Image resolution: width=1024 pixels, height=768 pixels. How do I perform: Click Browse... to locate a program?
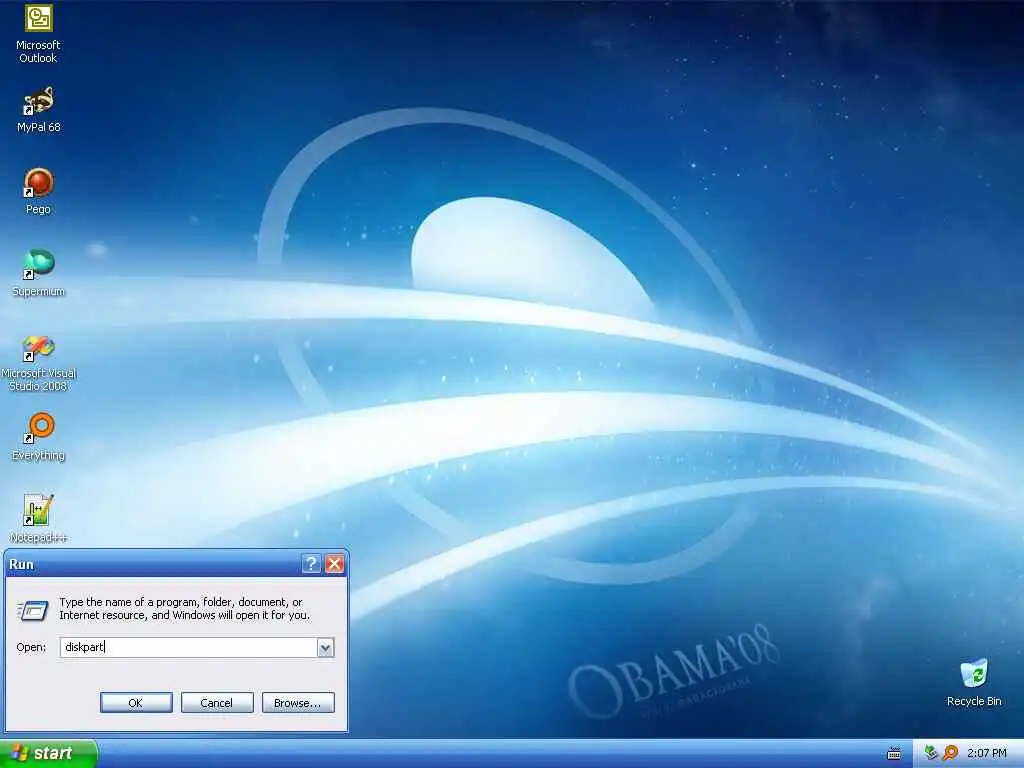pos(298,703)
